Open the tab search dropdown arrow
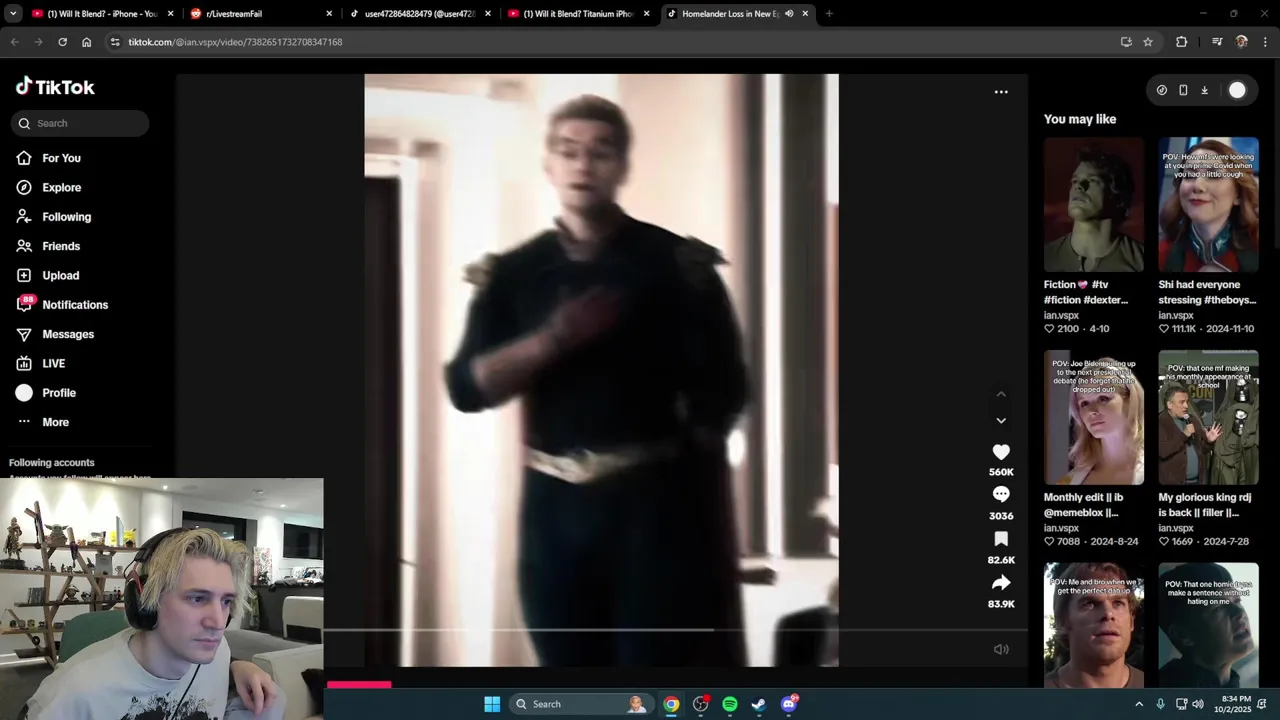This screenshot has height=720, width=1280. [12, 14]
